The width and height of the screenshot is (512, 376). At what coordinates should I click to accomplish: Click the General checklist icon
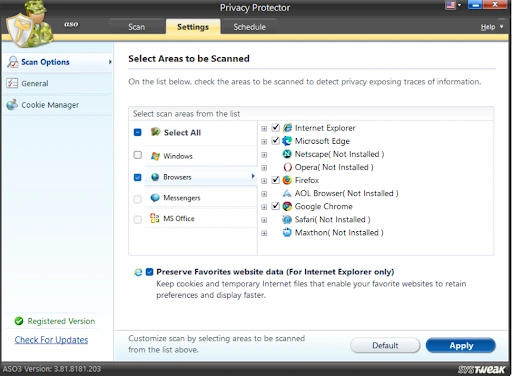point(12,83)
